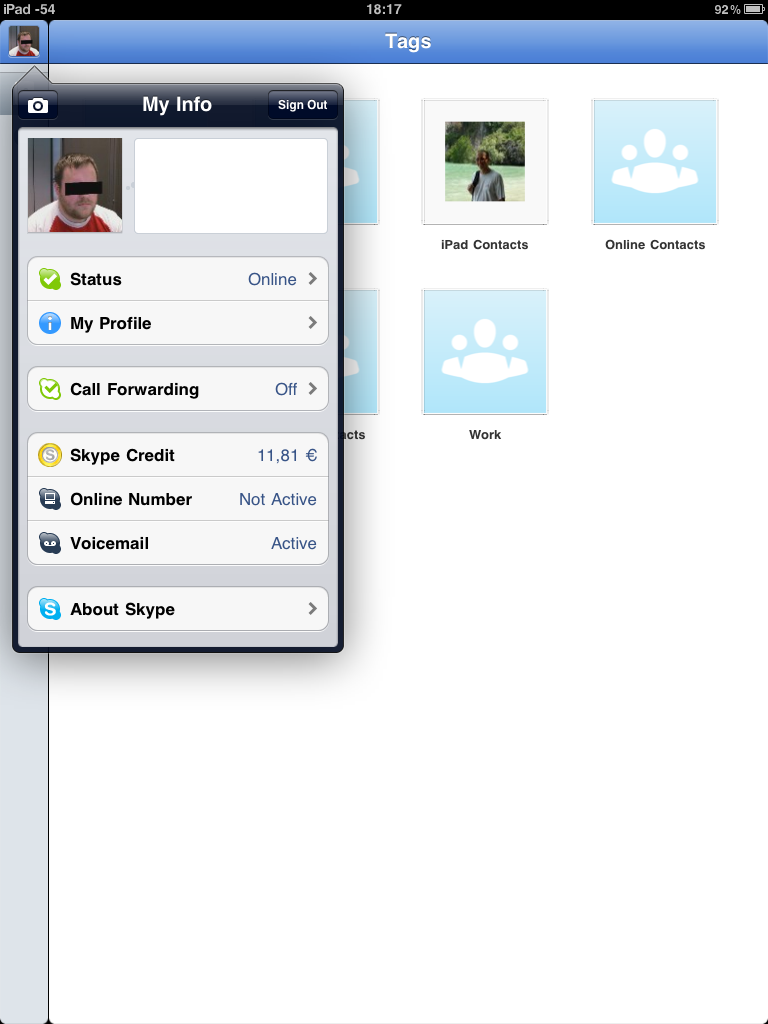The image size is (768, 1024).
Task: Tap the profile photo in My Info
Action: tap(75, 186)
